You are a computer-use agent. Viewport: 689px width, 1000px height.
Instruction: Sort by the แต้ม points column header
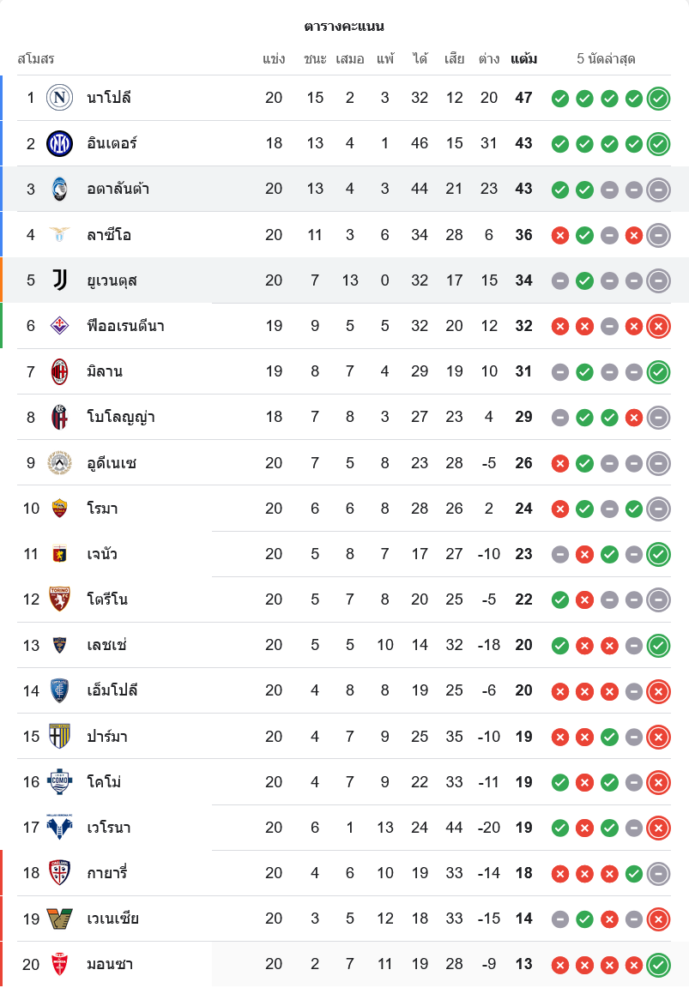(x=524, y=59)
